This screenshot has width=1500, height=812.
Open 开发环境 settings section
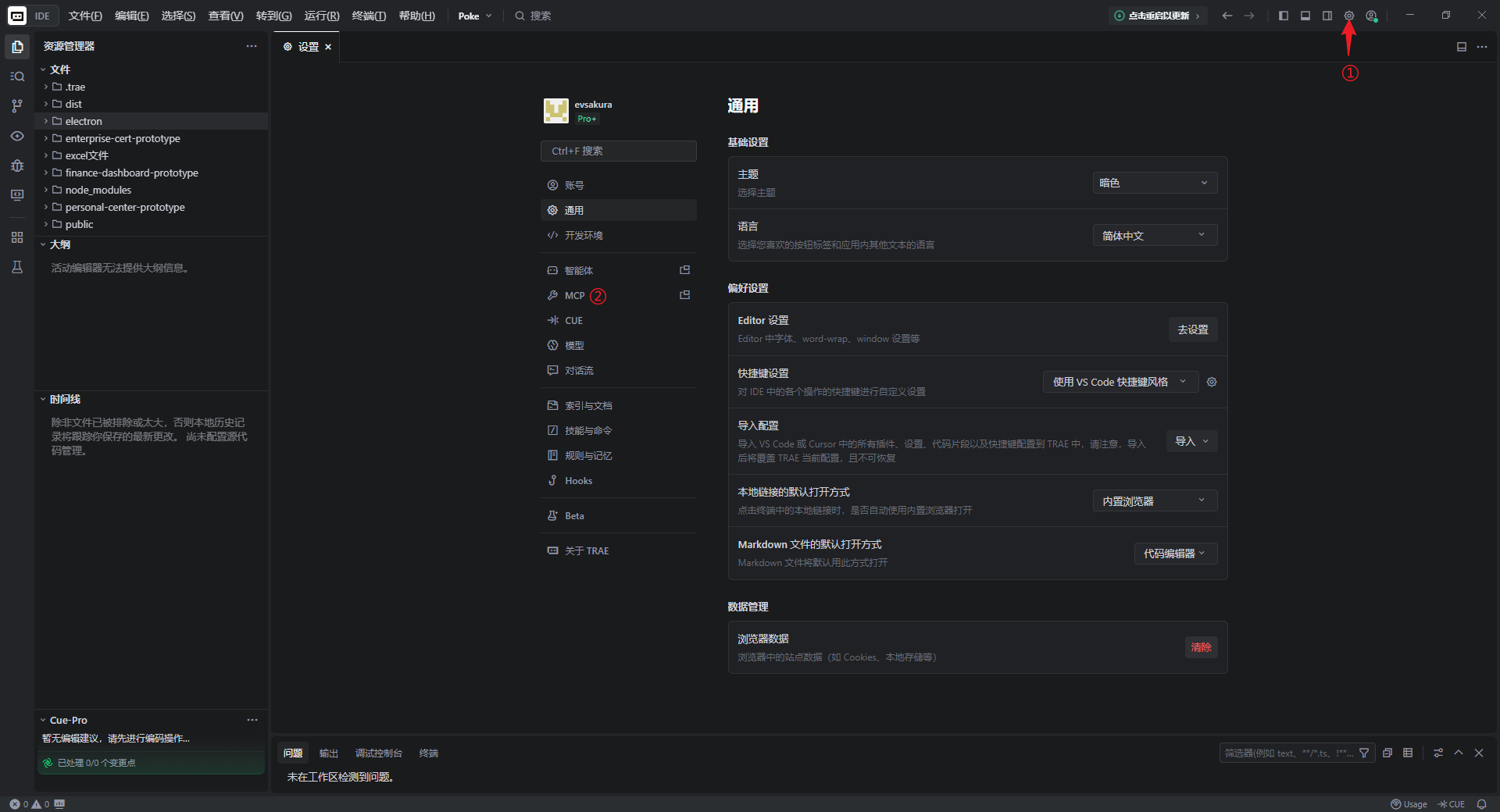(618, 235)
